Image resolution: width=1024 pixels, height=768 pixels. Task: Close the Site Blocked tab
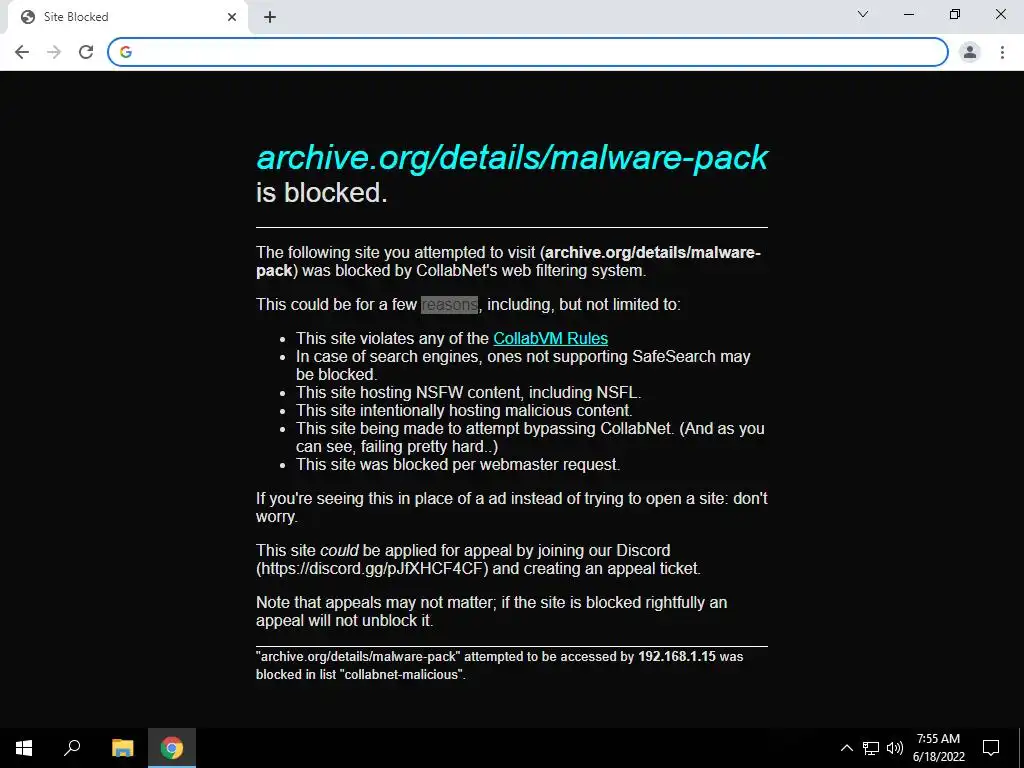[x=232, y=17]
